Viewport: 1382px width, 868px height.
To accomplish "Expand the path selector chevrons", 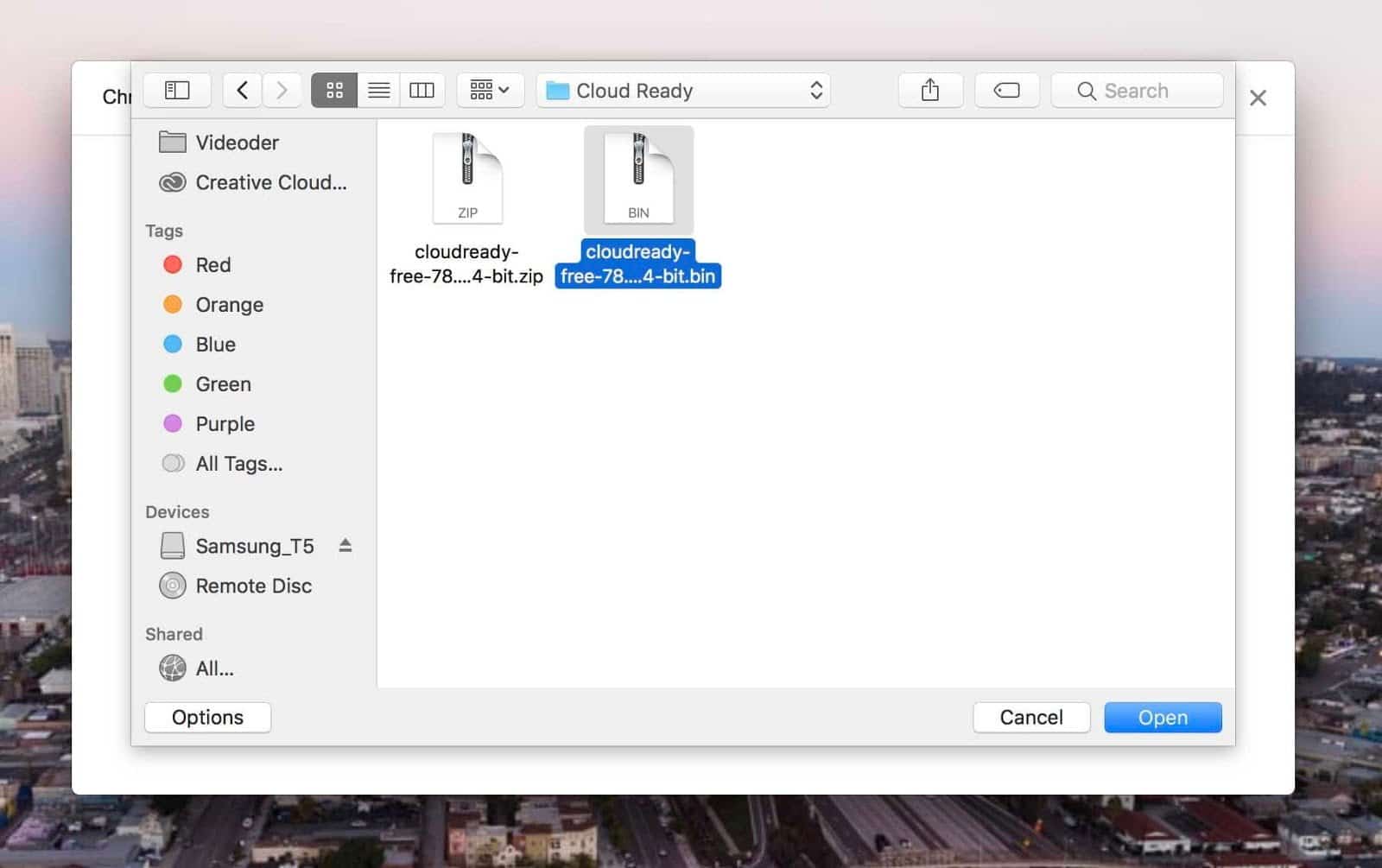I will tap(815, 90).
